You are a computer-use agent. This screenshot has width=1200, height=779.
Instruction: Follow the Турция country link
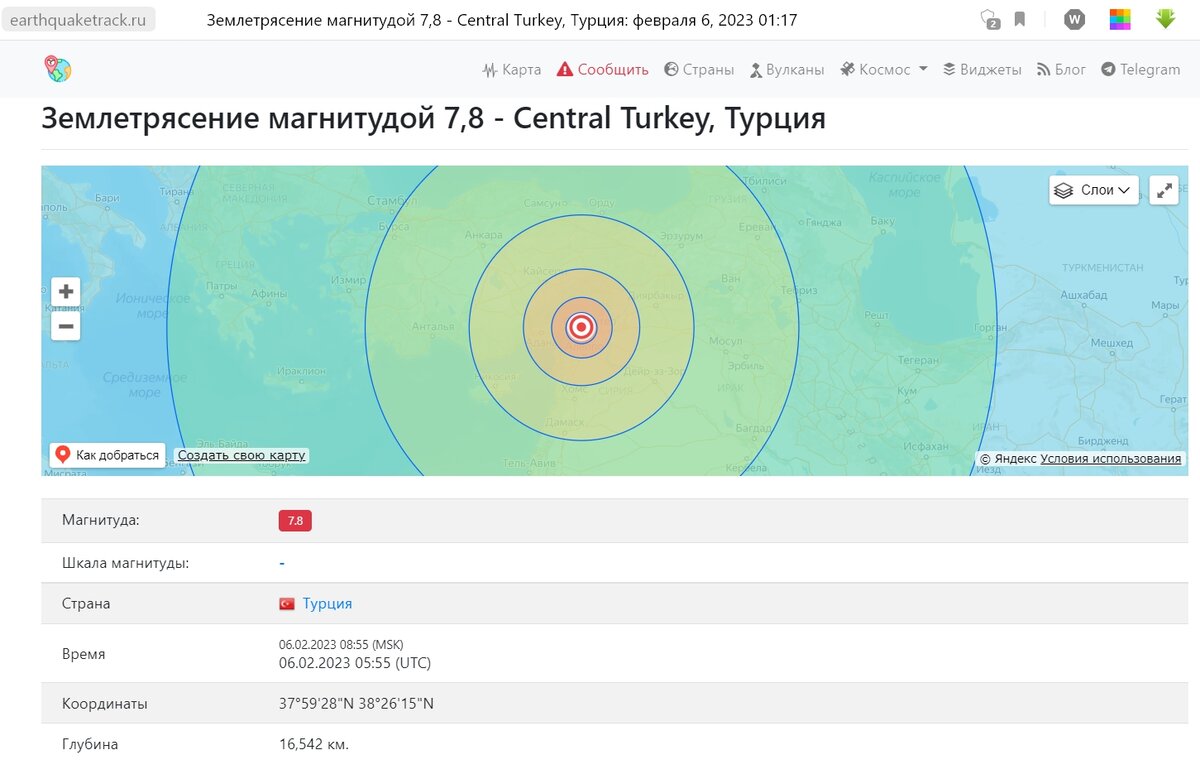coord(325,603)
